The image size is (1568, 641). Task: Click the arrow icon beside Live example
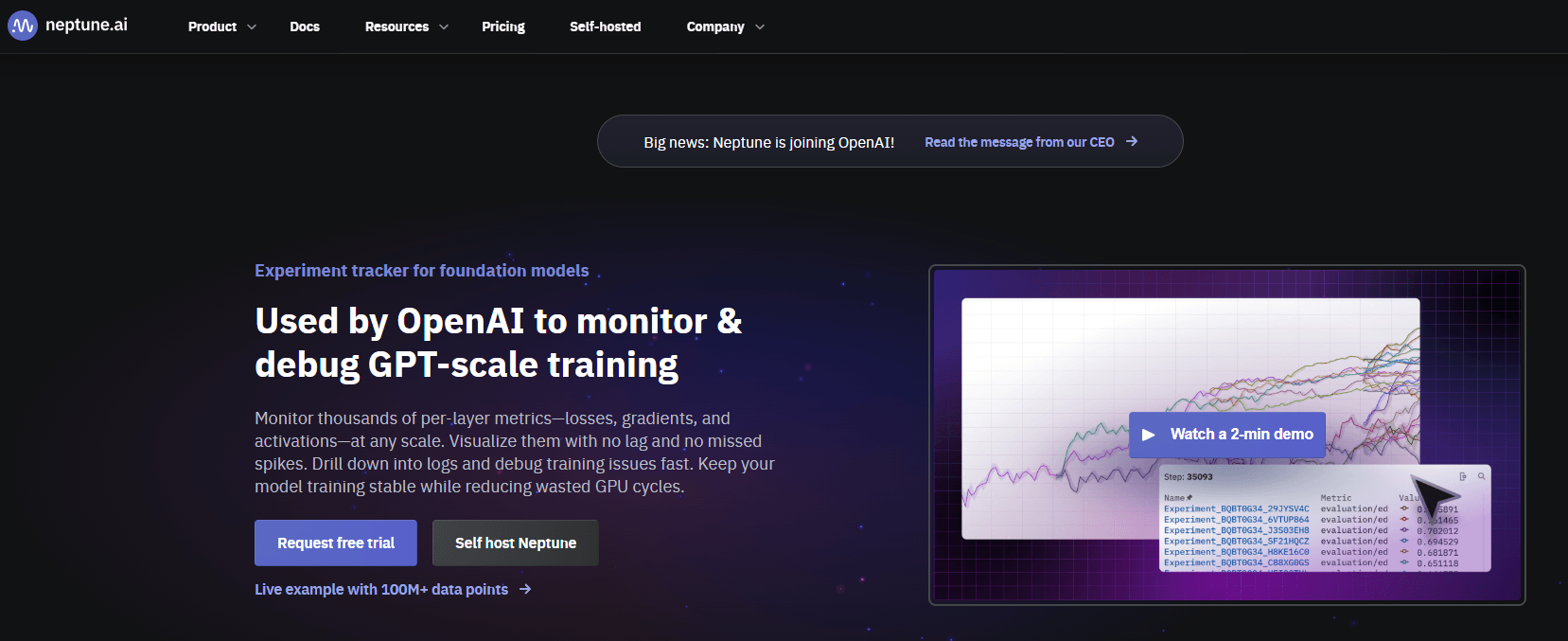pos(526,589)
